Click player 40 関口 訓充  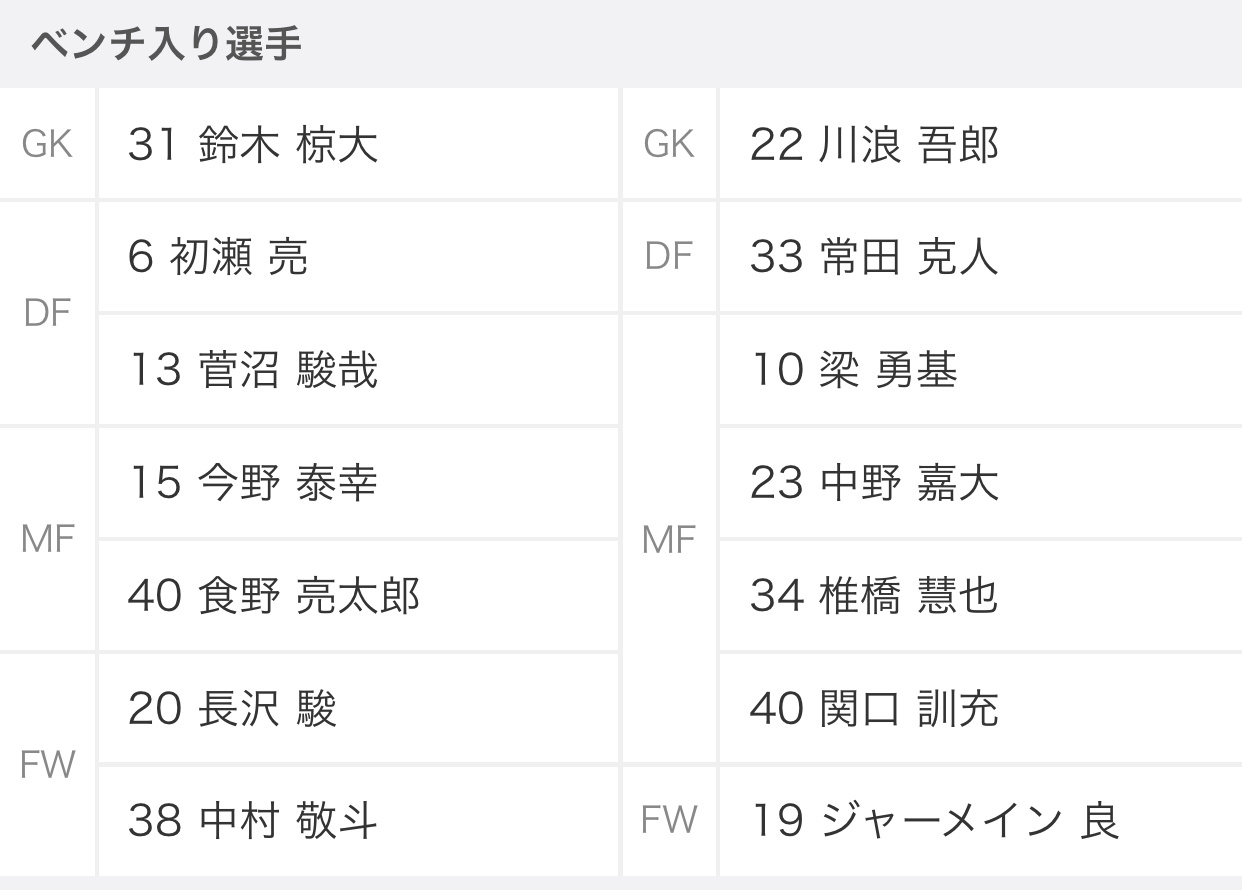(x=874, y=710)
